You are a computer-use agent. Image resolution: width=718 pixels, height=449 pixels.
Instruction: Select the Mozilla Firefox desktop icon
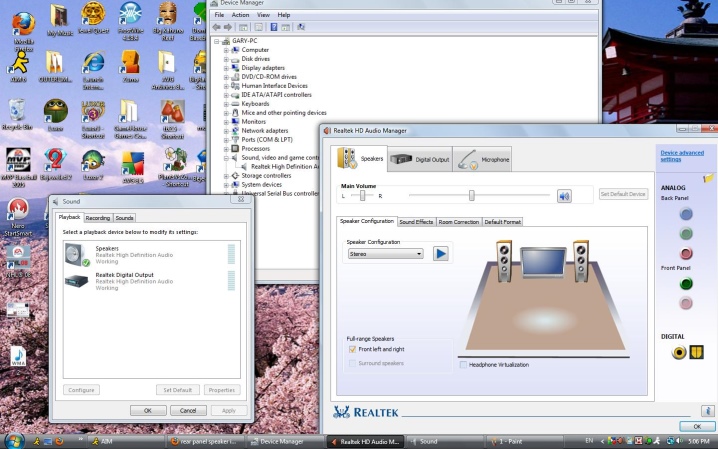pos(23,32)
